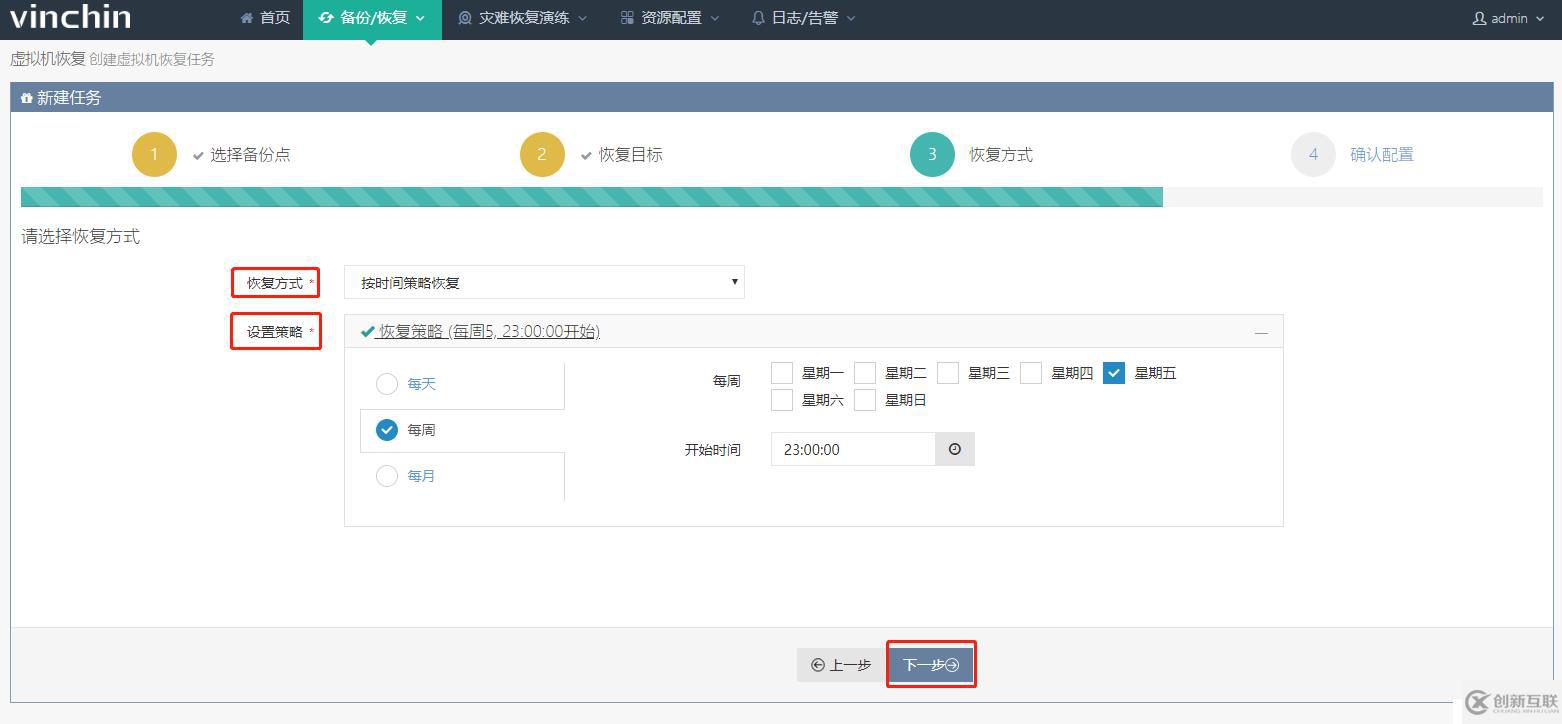Screen dimensions: 1562x724
Task: Uncheck the 星期五 checkbox
Action: pyautogui.click(x=1114, y=372)
